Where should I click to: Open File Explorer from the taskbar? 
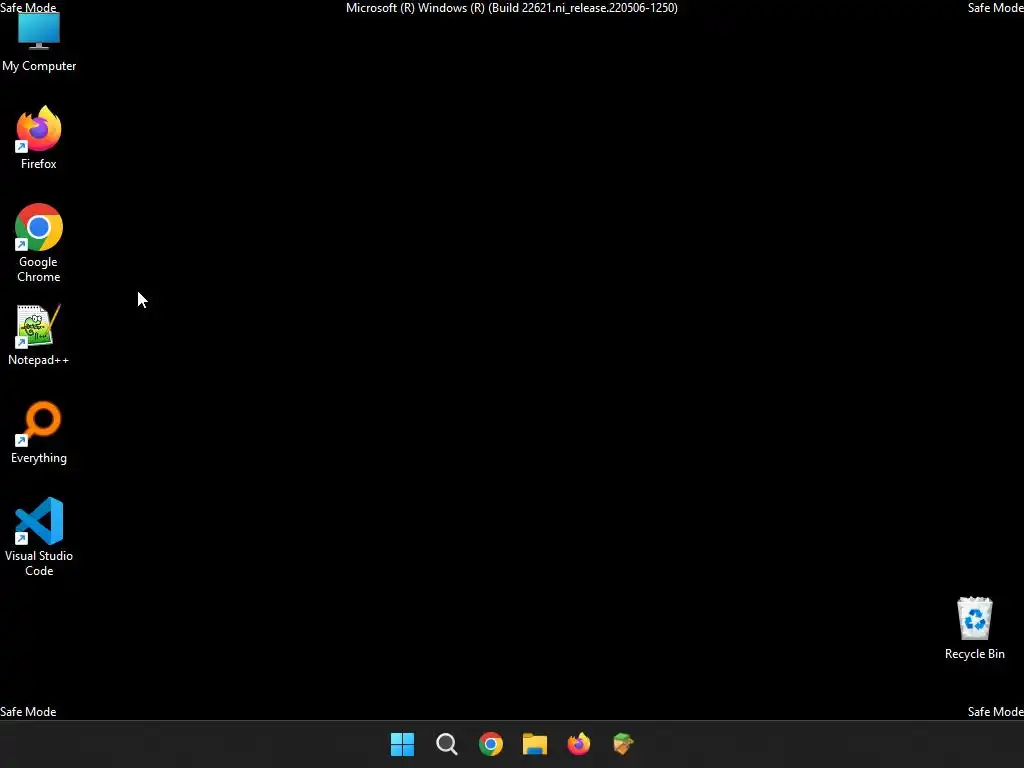pos(535,744)
